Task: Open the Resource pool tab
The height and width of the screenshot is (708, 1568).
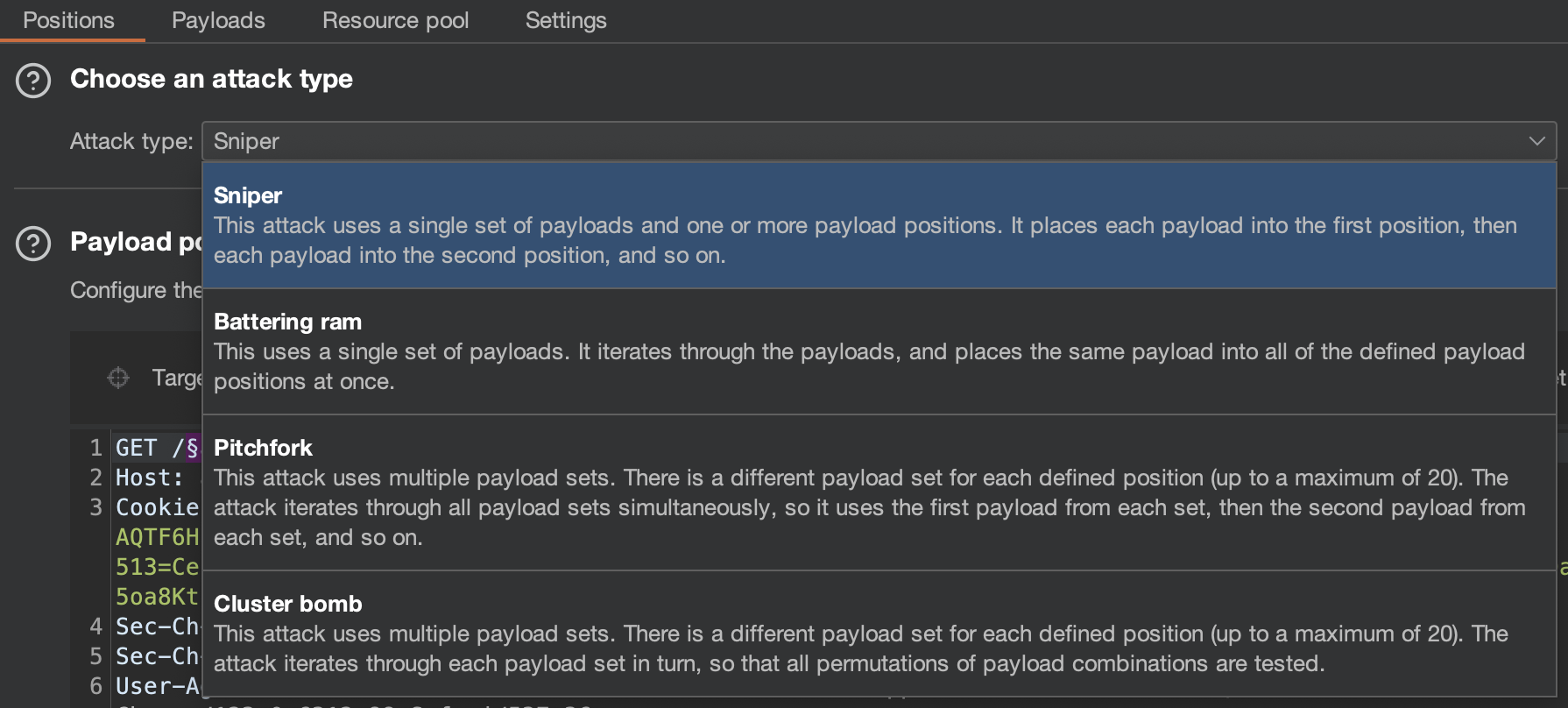Action: tap(395, 20)
